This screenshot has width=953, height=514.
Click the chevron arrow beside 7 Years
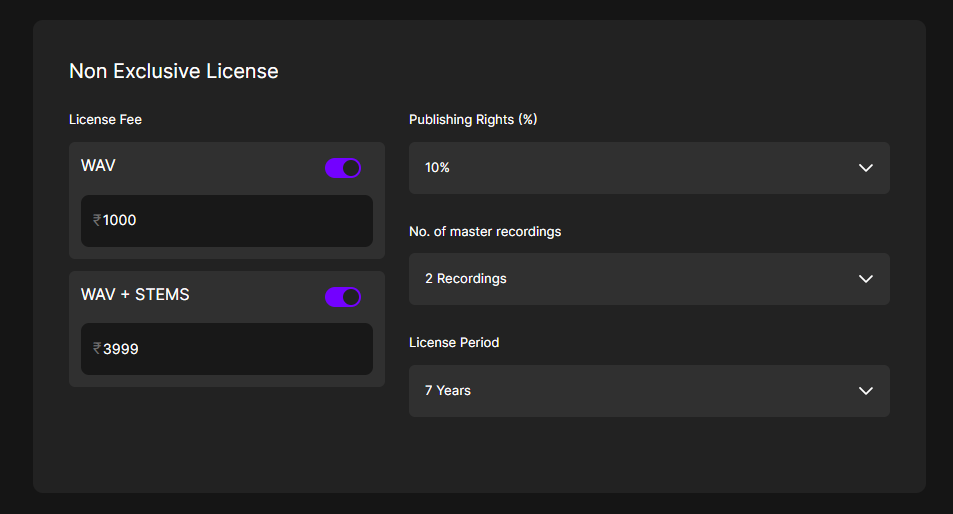(x=866, y=391)
